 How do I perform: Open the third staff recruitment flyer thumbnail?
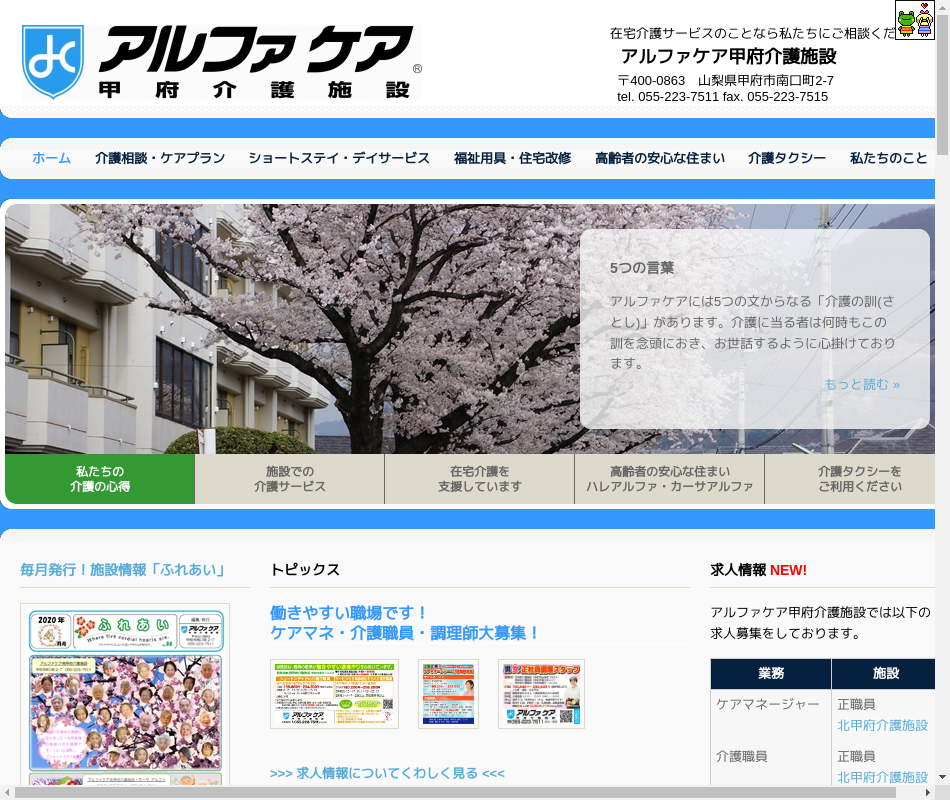tap(541, 694)
